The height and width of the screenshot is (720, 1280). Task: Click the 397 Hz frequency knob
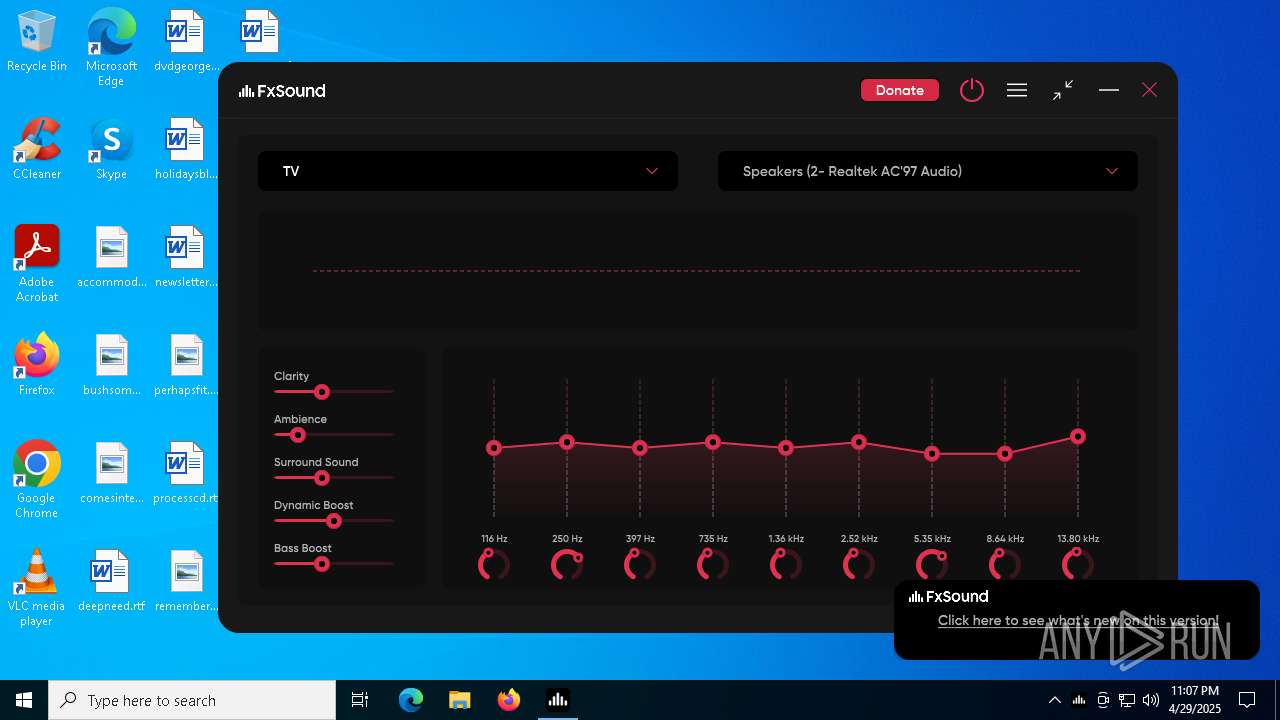point(640,565)
